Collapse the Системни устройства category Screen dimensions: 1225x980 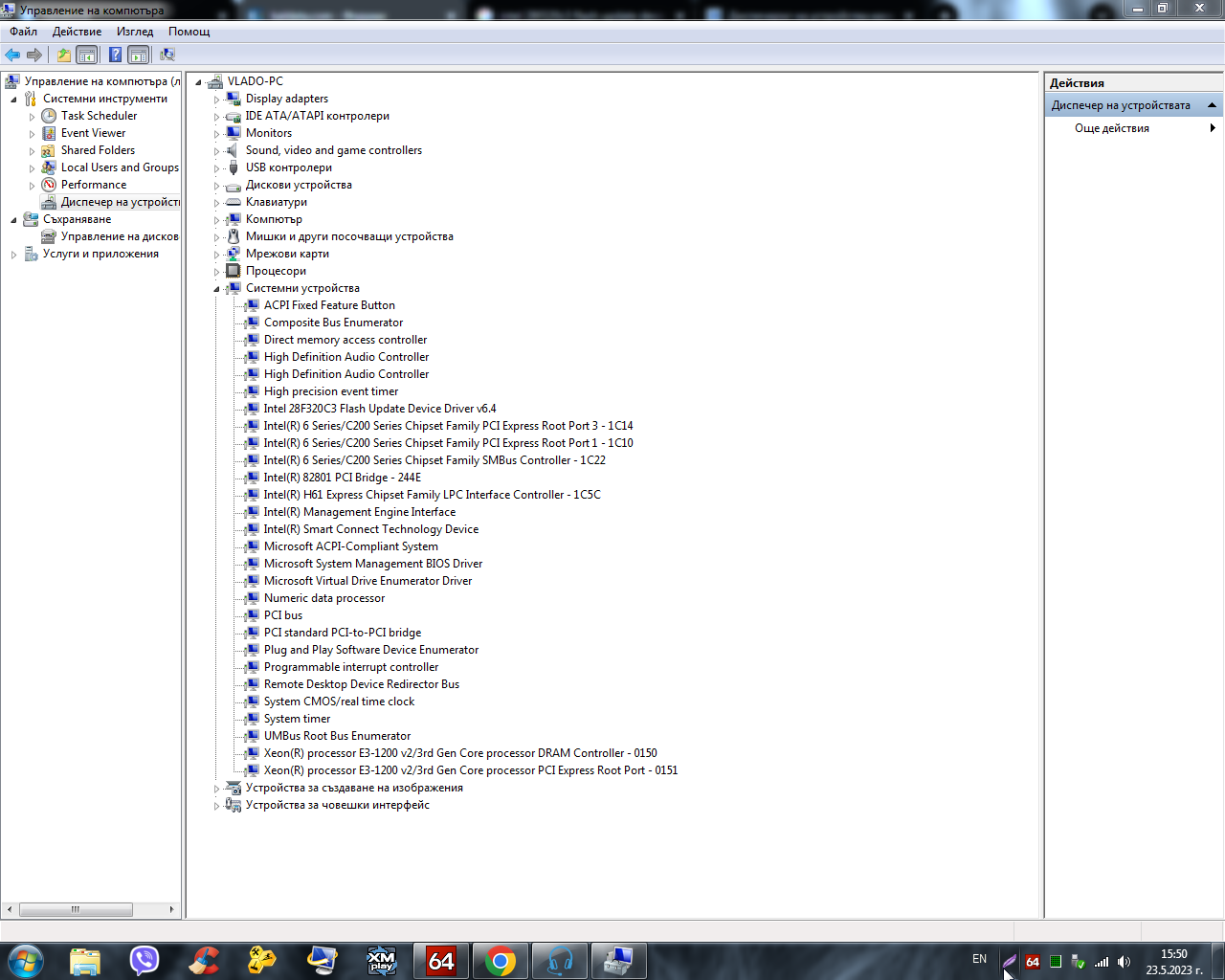click(217, 289)
